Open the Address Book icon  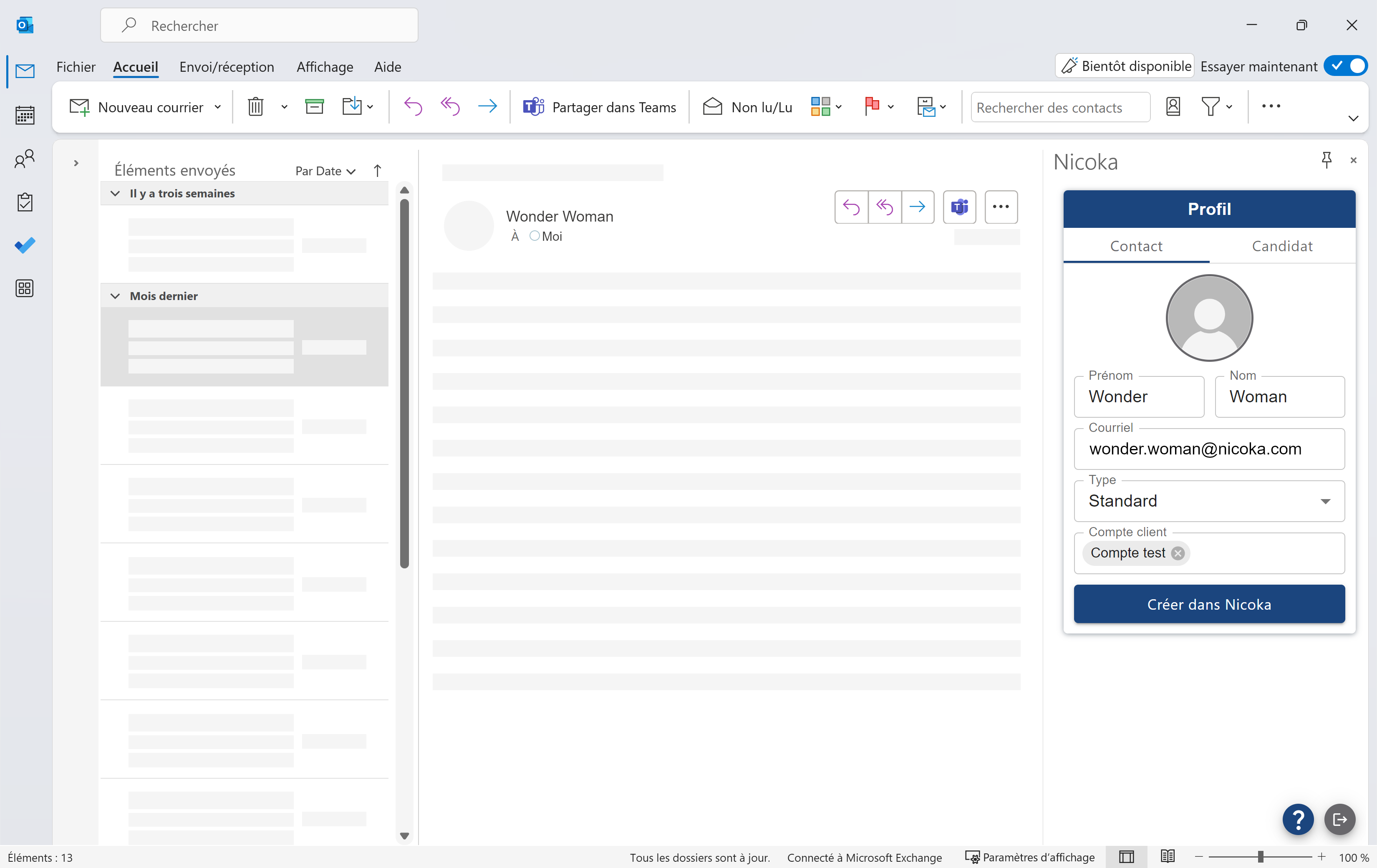pos(1173,107)
